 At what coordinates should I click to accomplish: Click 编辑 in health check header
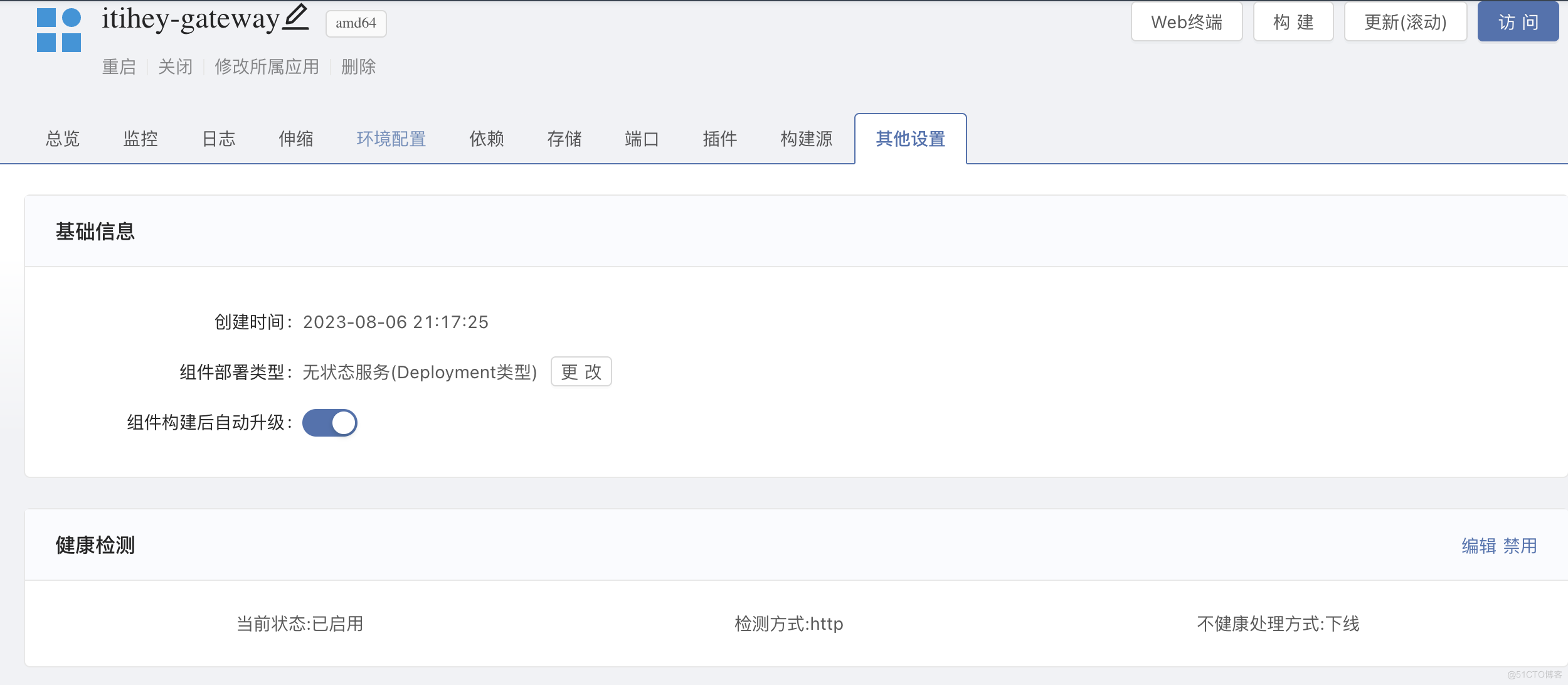pyautogui.click(x=1479, y=546)
